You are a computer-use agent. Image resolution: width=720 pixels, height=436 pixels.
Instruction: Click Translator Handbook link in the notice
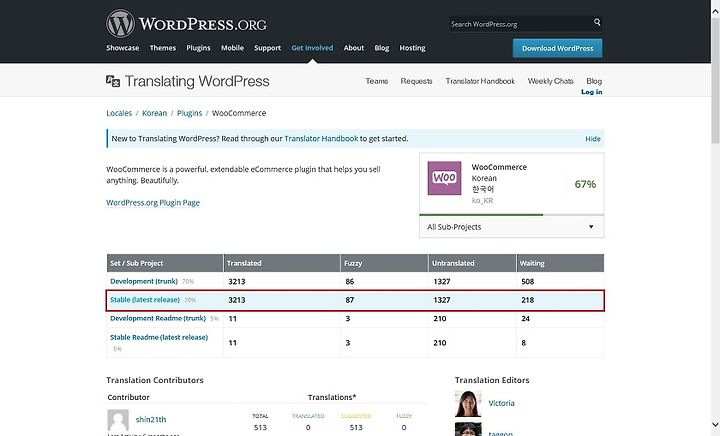(321, 139)
